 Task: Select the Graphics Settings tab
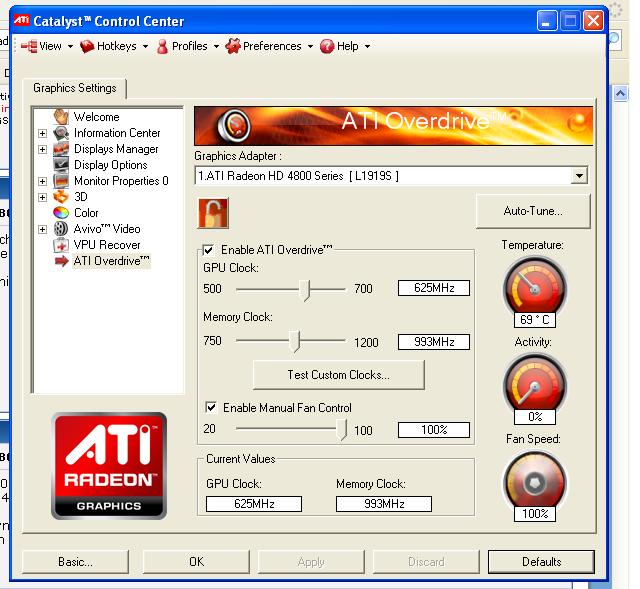click(75, 88)
